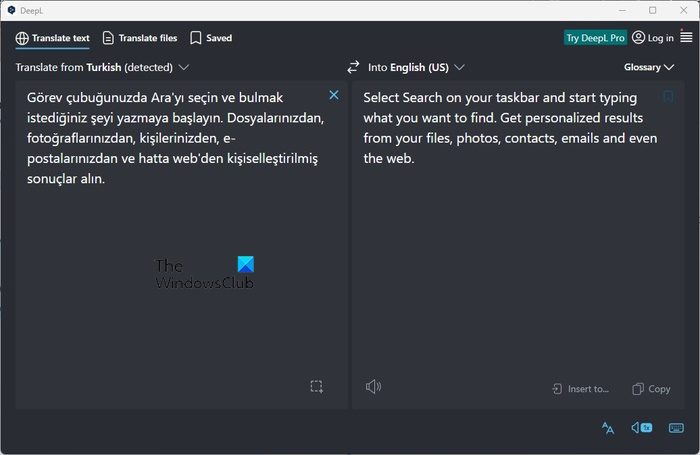Minimize the DeepL window

622,10
